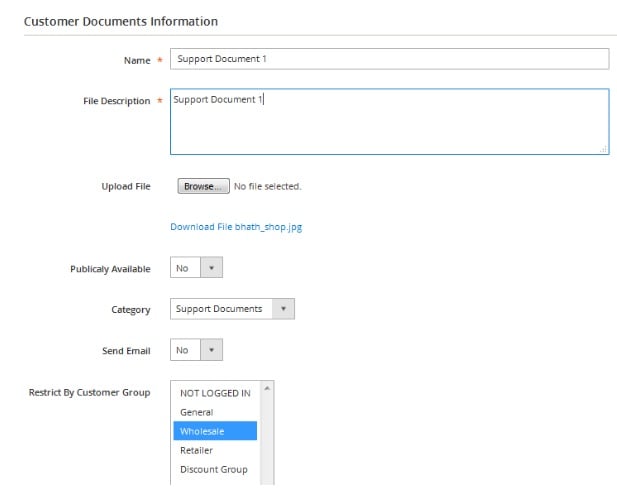The height and width of the screenshot is (489, 617).
Task: Click the 'No file selected.' text
Action: point(268,186)
